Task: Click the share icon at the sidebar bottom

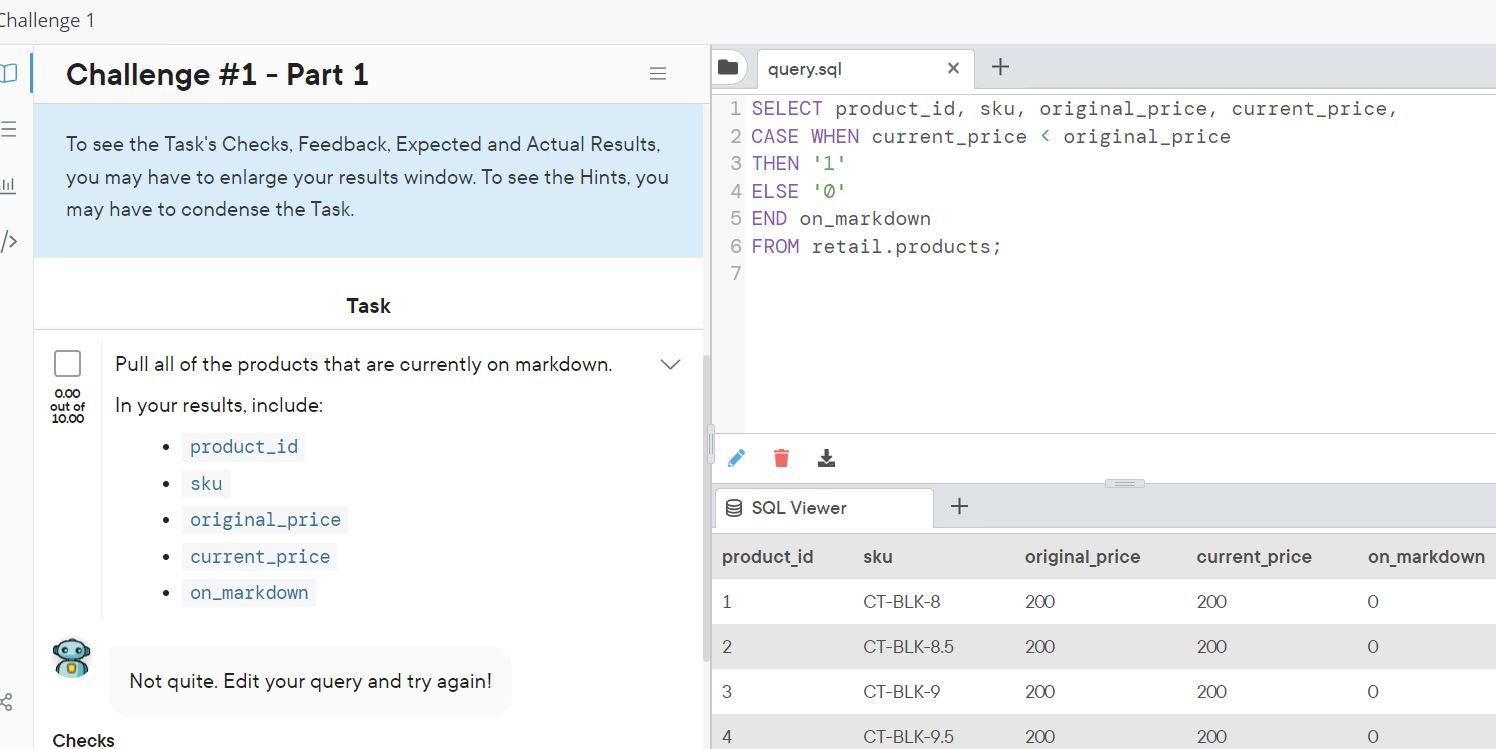Action: tap(8, 702)
